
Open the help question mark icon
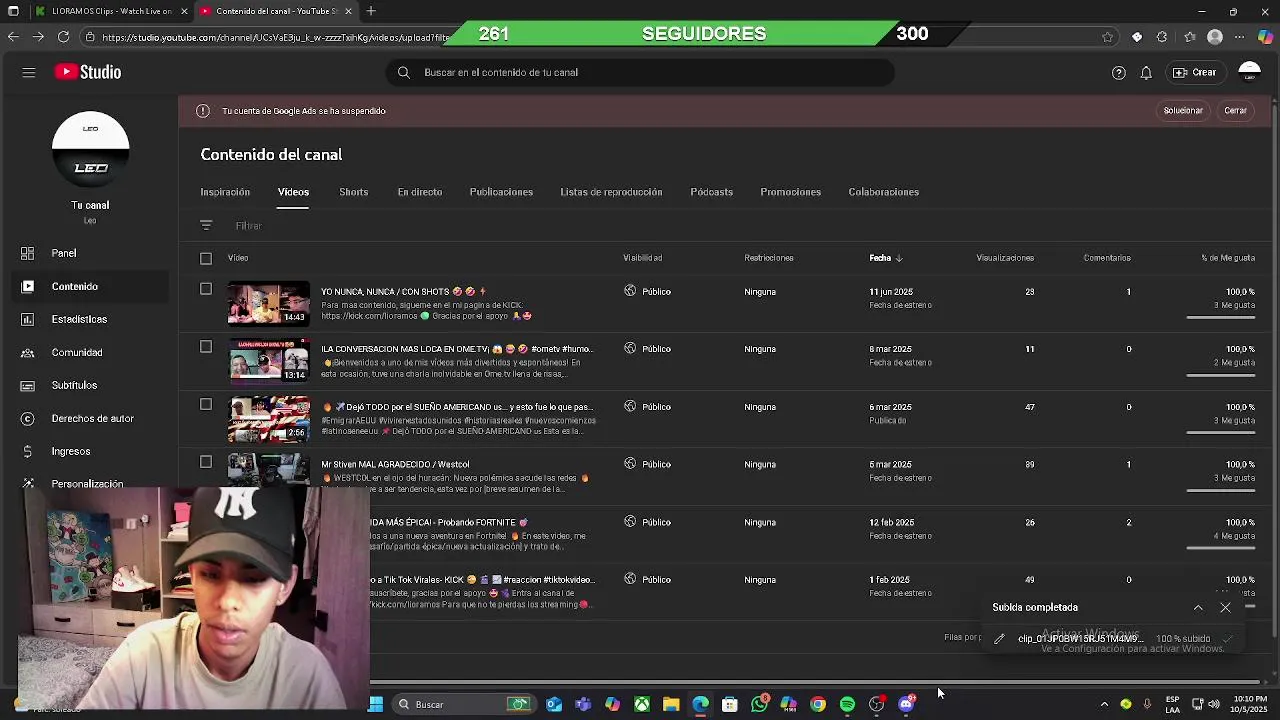pyautogui.click(x=1119, y=73)
